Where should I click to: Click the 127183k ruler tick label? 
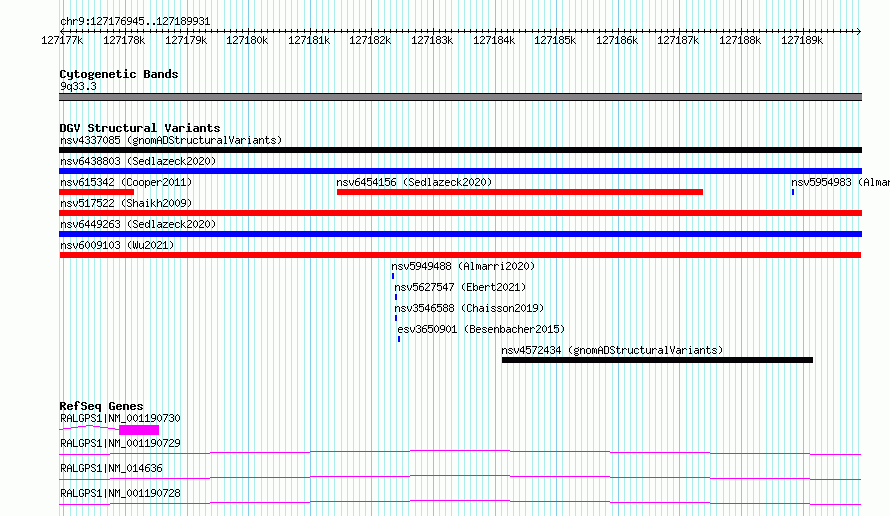tap(432, 40)
